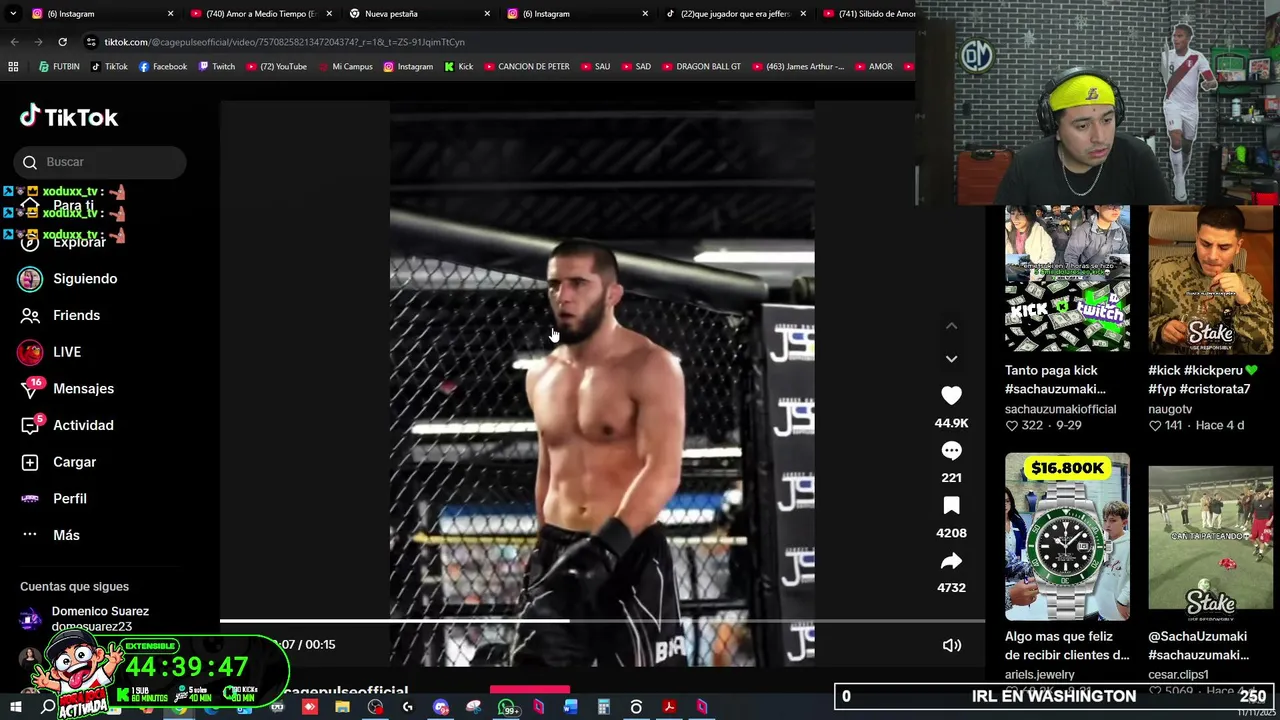This screenshot has height=720, width=1280.
Task: Click the video player to pause
Action: point(602,384)
